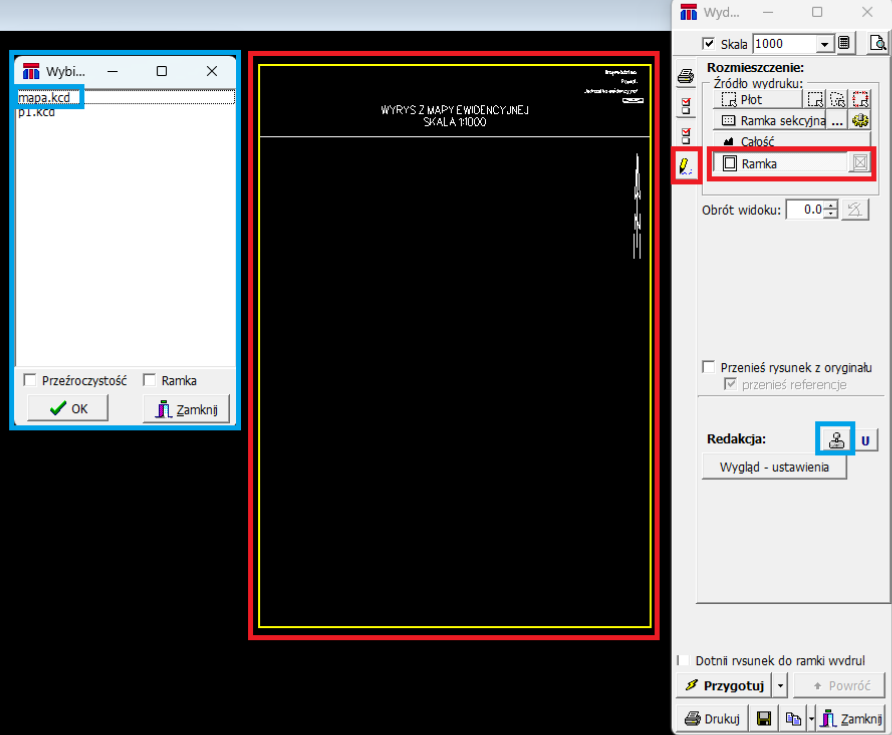Select mapa.kcd in the file list
This screenshot has height=735, width=892.
[45, 98]
